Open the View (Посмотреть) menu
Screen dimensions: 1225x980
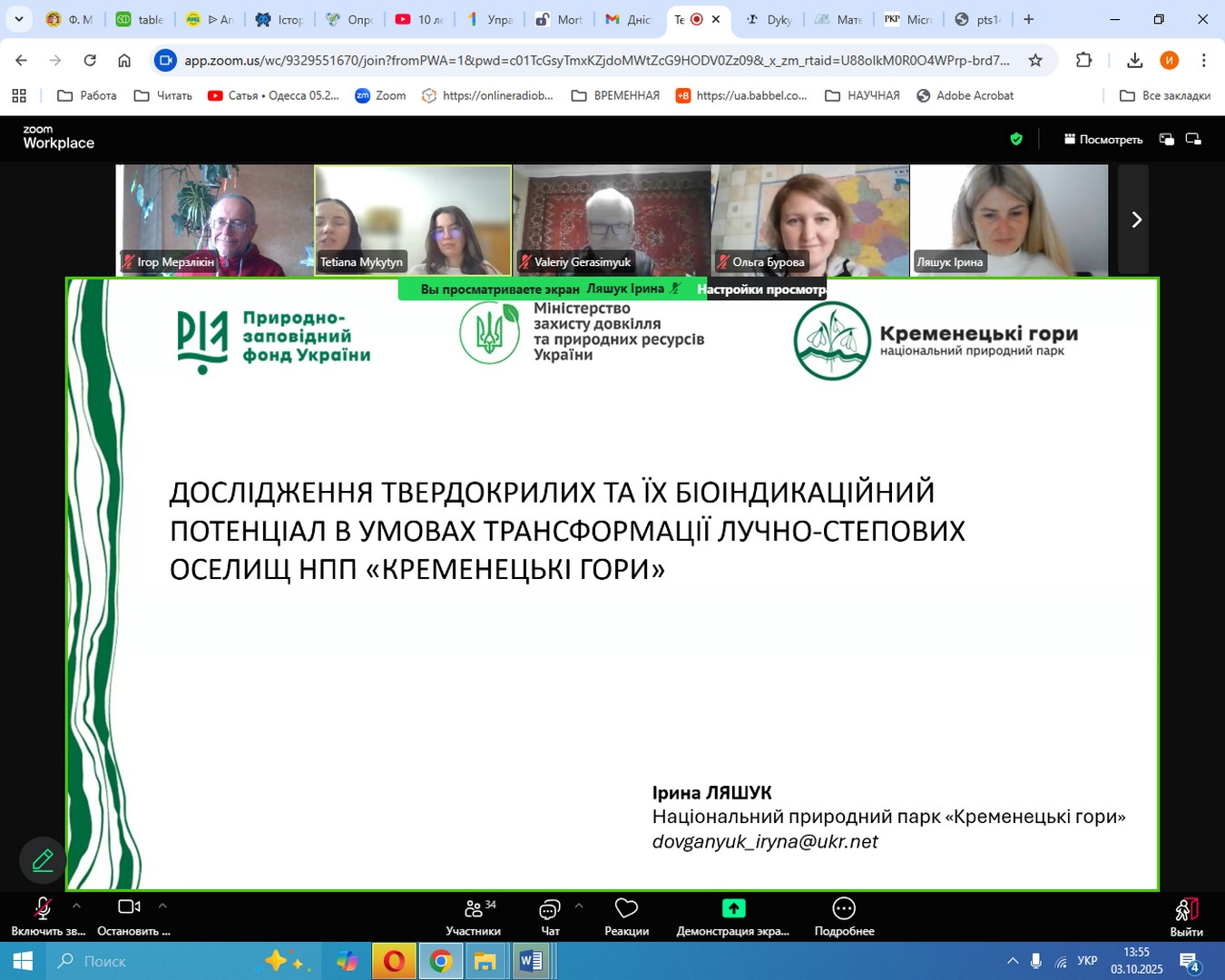(x=1102, y=139)
